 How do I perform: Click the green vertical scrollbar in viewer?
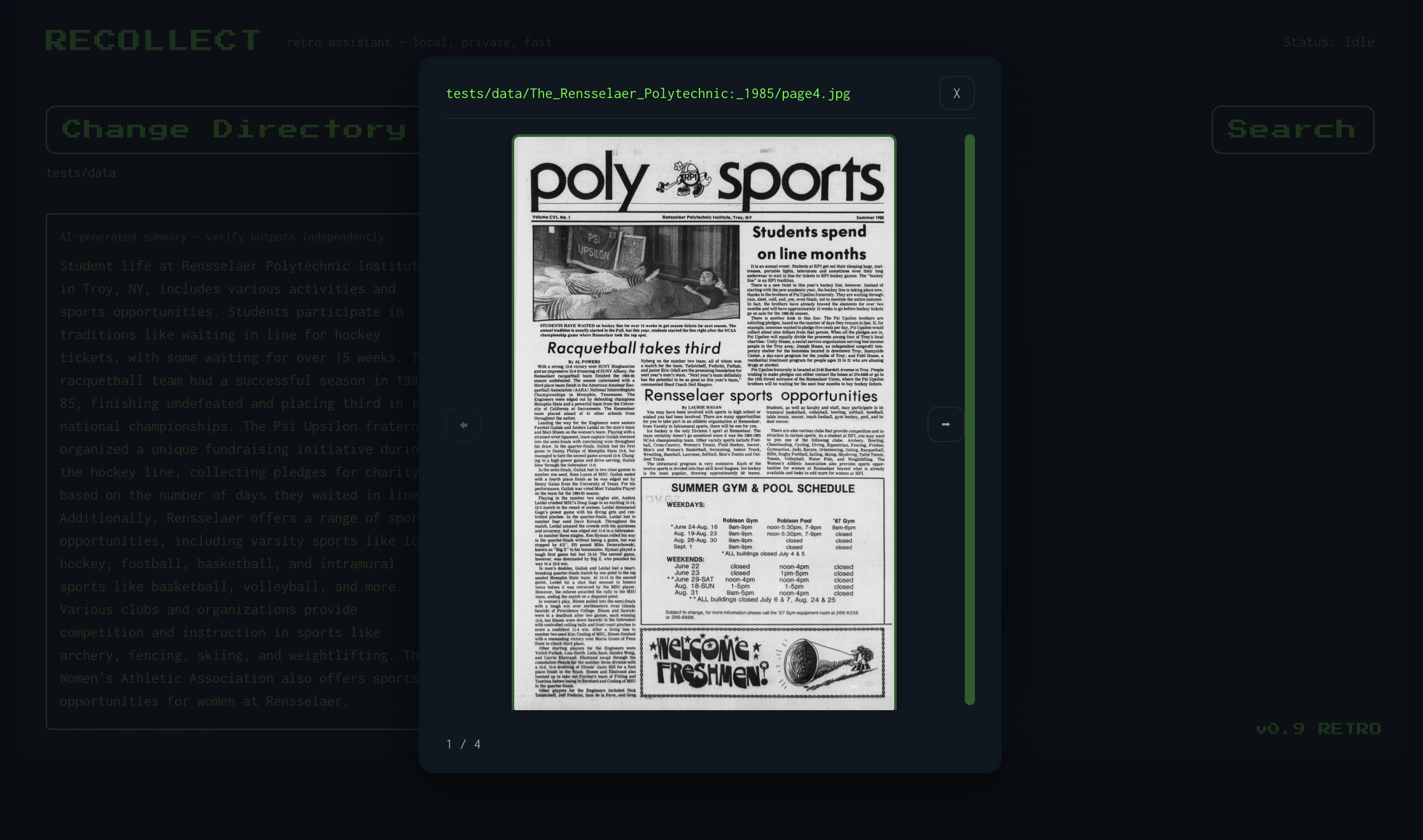pyautogui.click(x=969, y=419)
